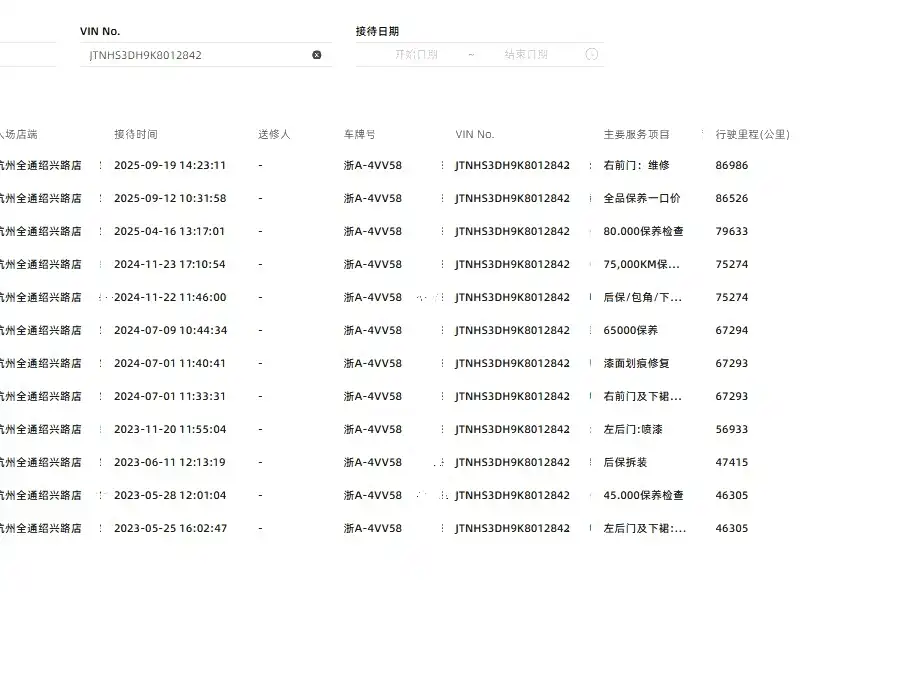The height and width of the screenshot is (678, 904).
Task: Open the reception date calendar icon
Action: point(592,54)
